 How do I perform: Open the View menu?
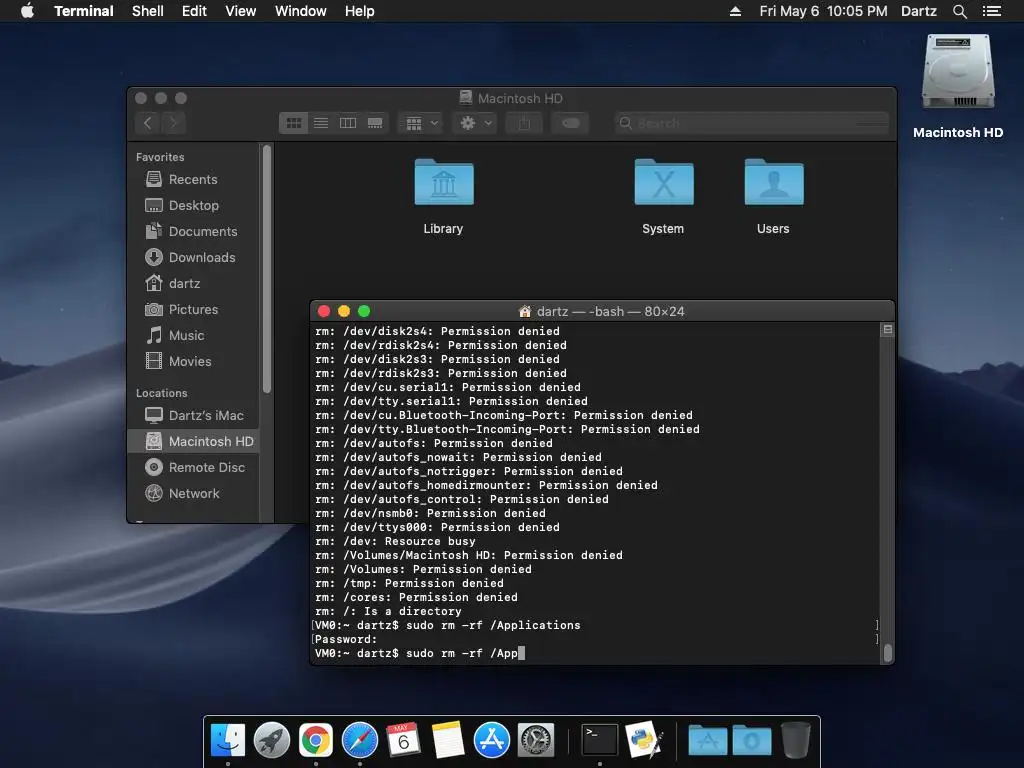(240, 11)
